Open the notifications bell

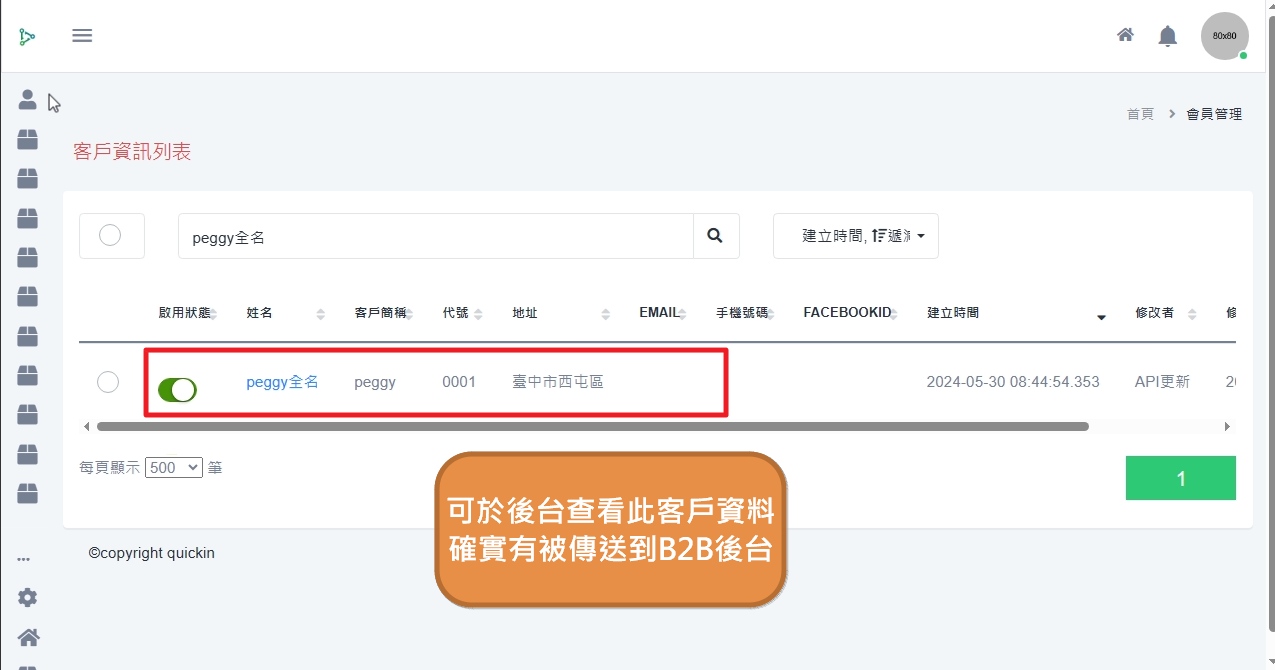1167,36
